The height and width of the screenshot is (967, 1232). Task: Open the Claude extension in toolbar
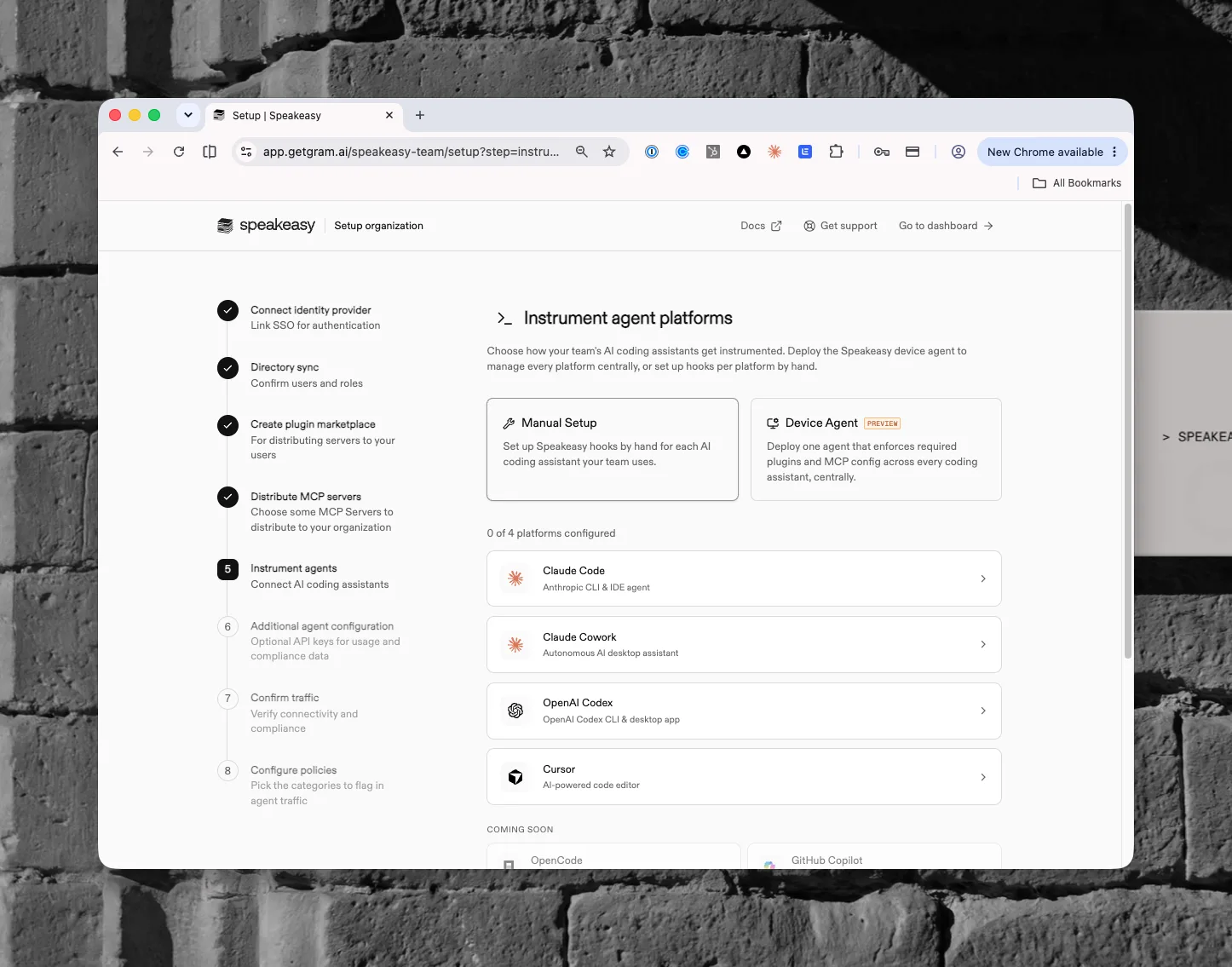774,152
